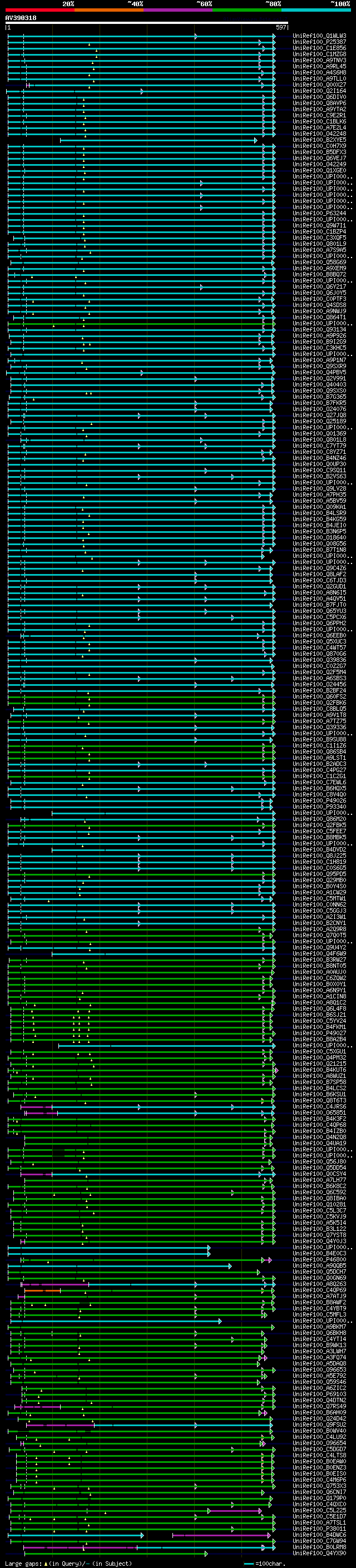Open hit UniRef100_Q4YX90 at bottom
This screenshot has height=1568, width=356.
[319, 1553]
